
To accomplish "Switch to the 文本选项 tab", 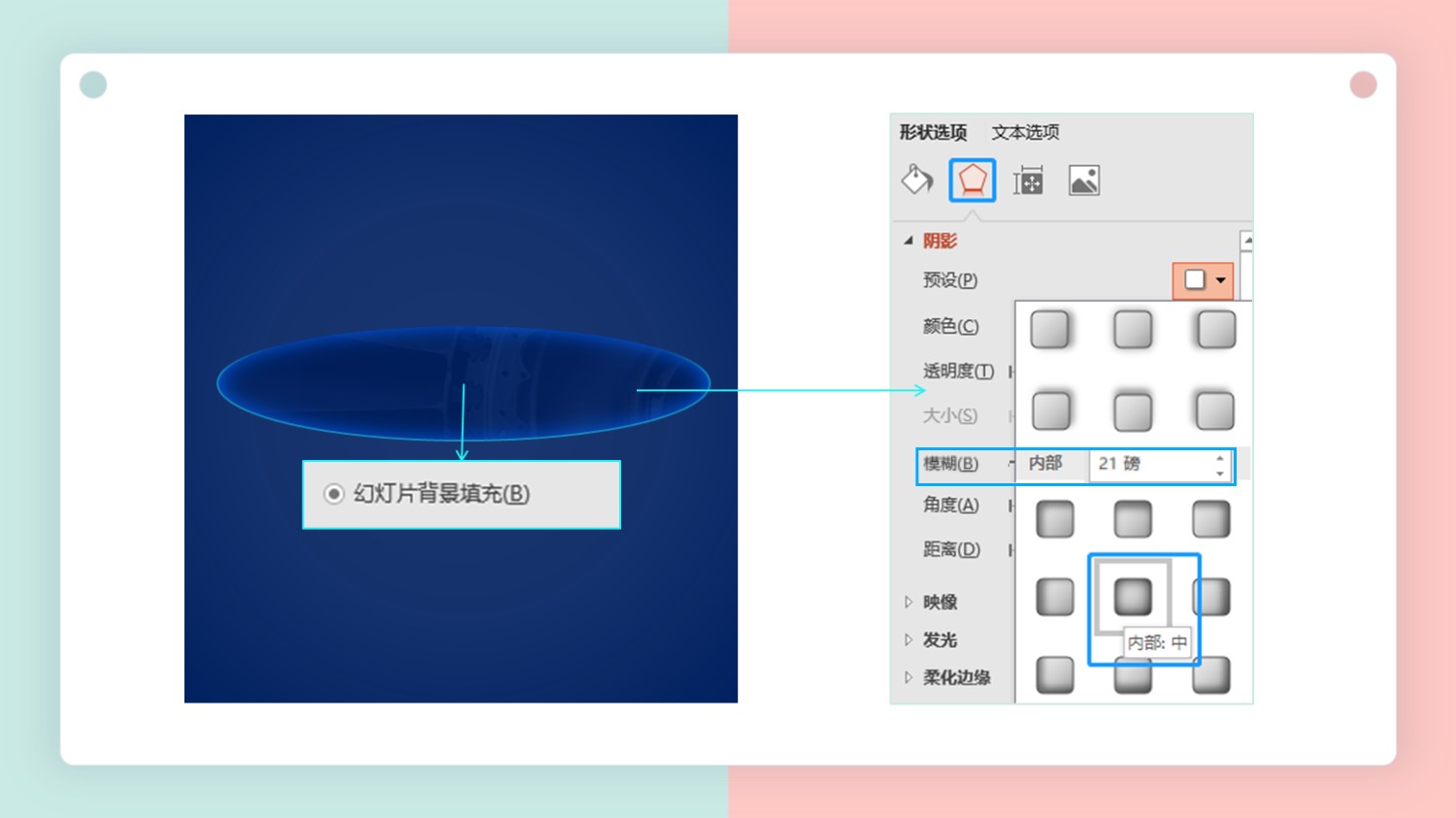I will pyautogui.click(x=1025, y=132).
